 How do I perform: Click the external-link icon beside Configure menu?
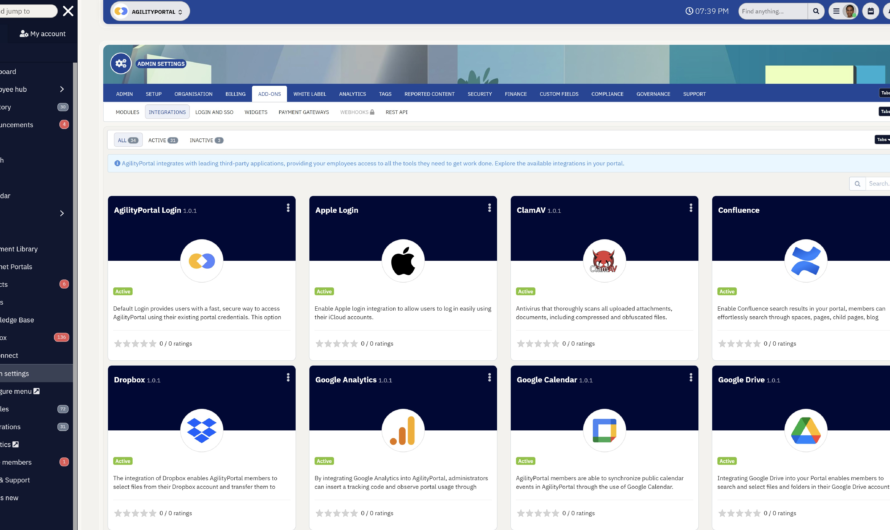point(36,391)
